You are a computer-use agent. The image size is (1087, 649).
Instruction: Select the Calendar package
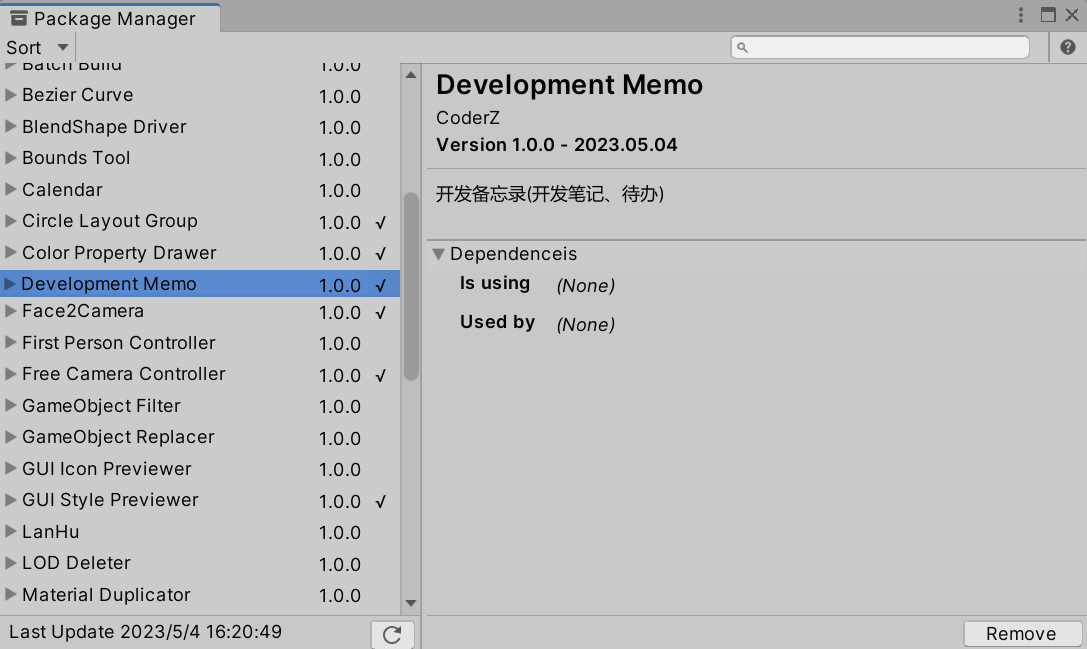[x=200, y=190]
